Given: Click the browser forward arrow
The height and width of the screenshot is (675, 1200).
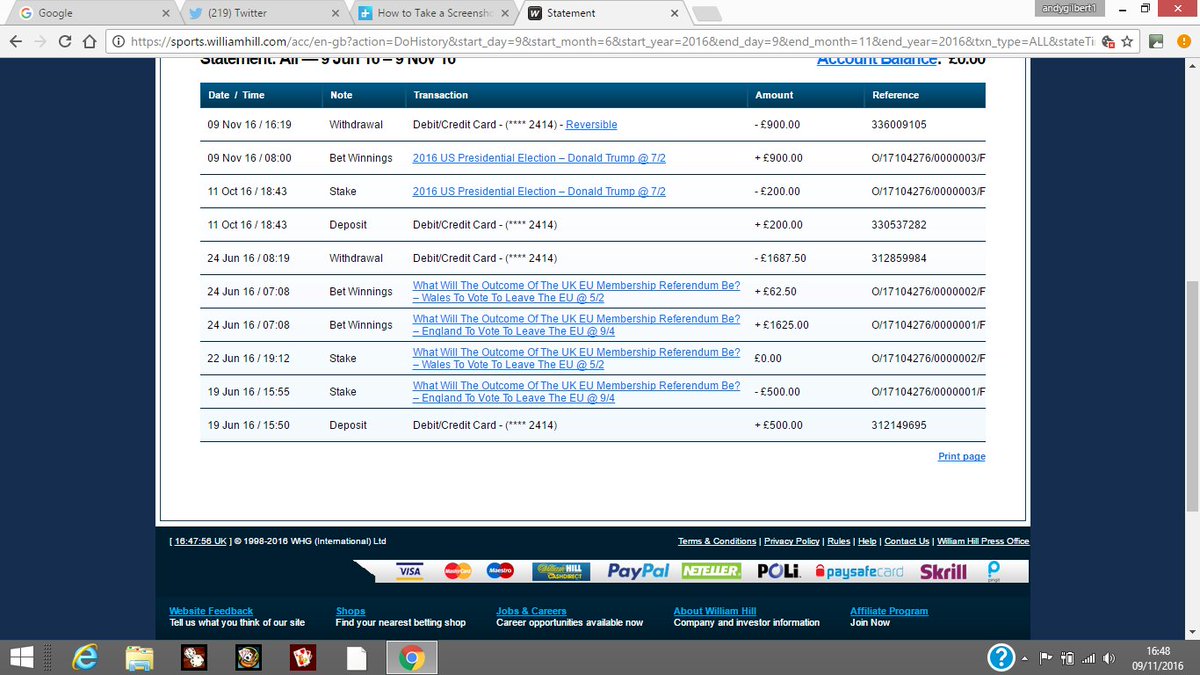Looking at the screenshot, I should coord(40,42).
